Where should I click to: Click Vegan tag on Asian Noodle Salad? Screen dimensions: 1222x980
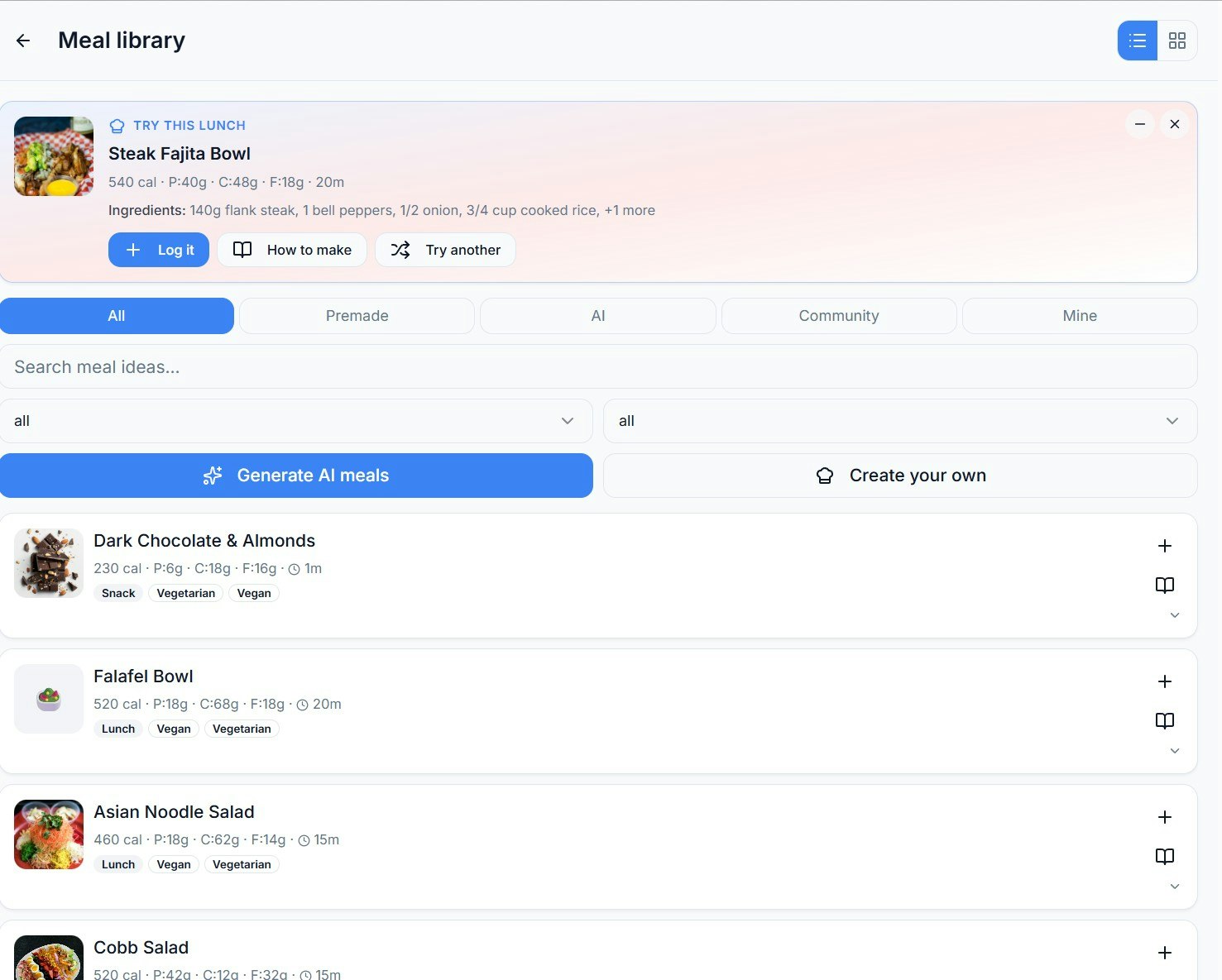click(x=174, y=864)
